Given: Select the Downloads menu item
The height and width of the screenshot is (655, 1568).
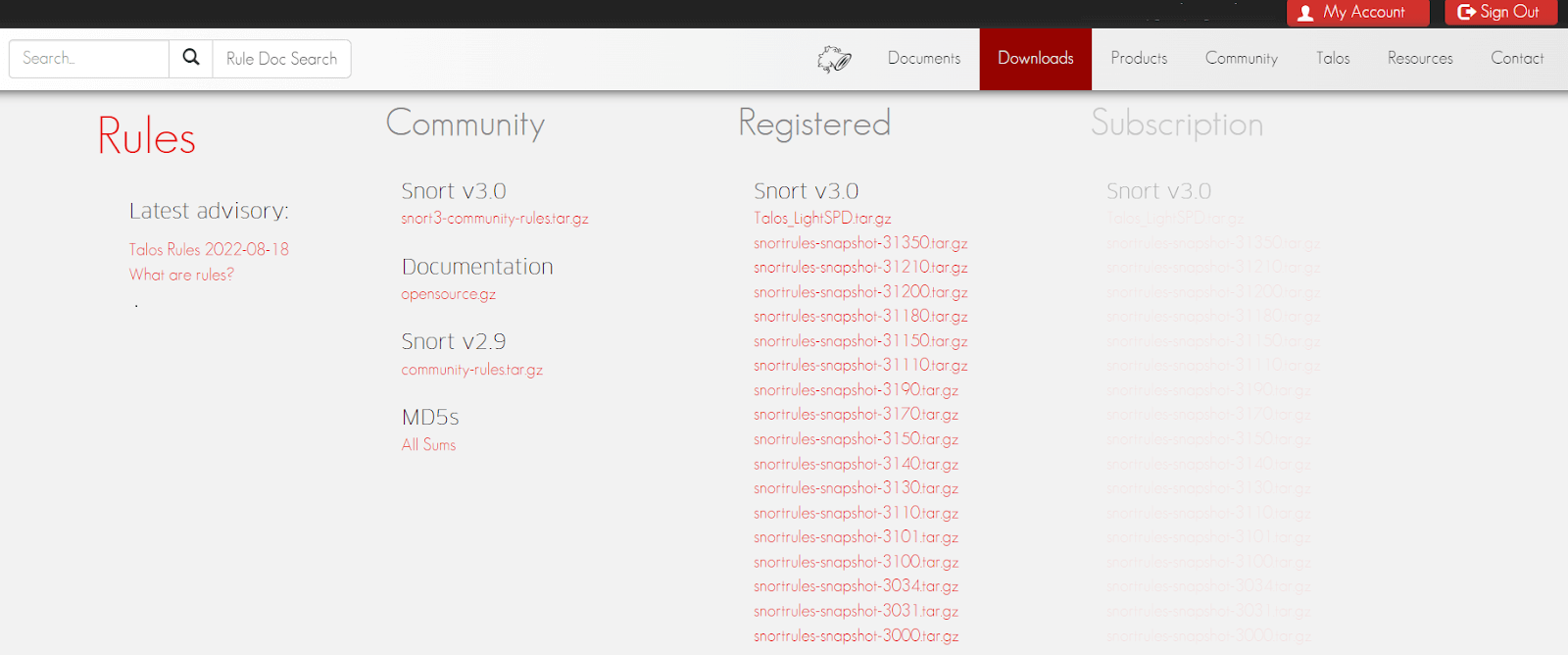Looking at the screenshot, I should (1036, 59).
